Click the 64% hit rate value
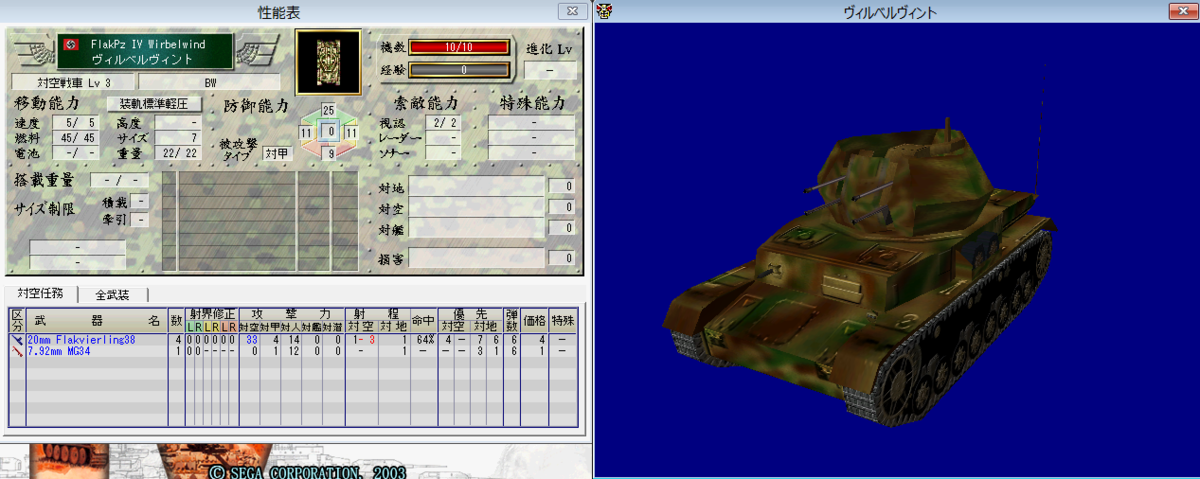Viewport: 1200px width, 479px height. (x=424, y=340)
